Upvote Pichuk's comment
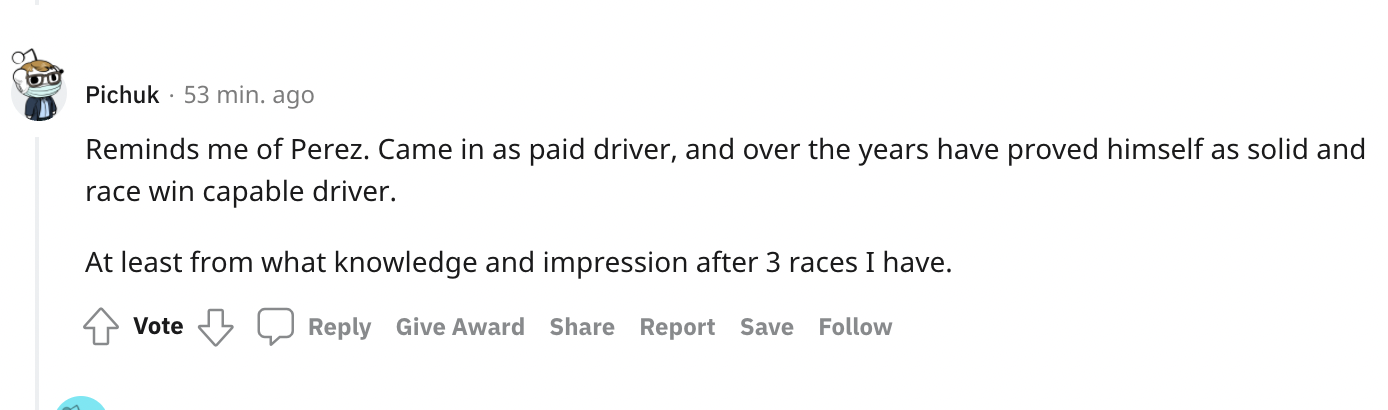 [101, 327]
